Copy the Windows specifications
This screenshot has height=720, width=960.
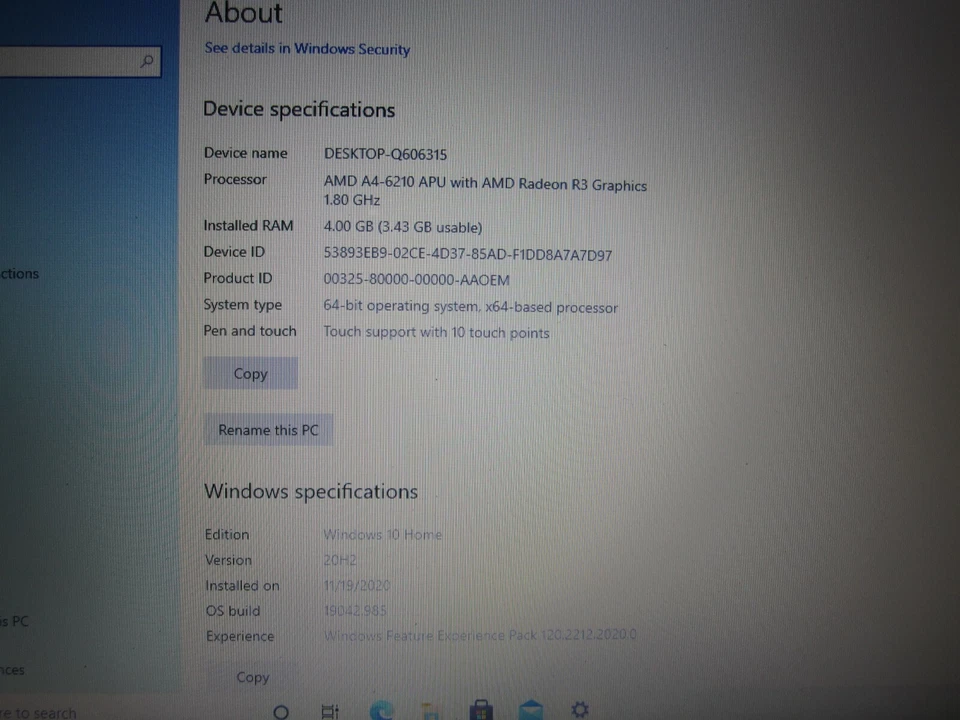[x=252, y=677]
